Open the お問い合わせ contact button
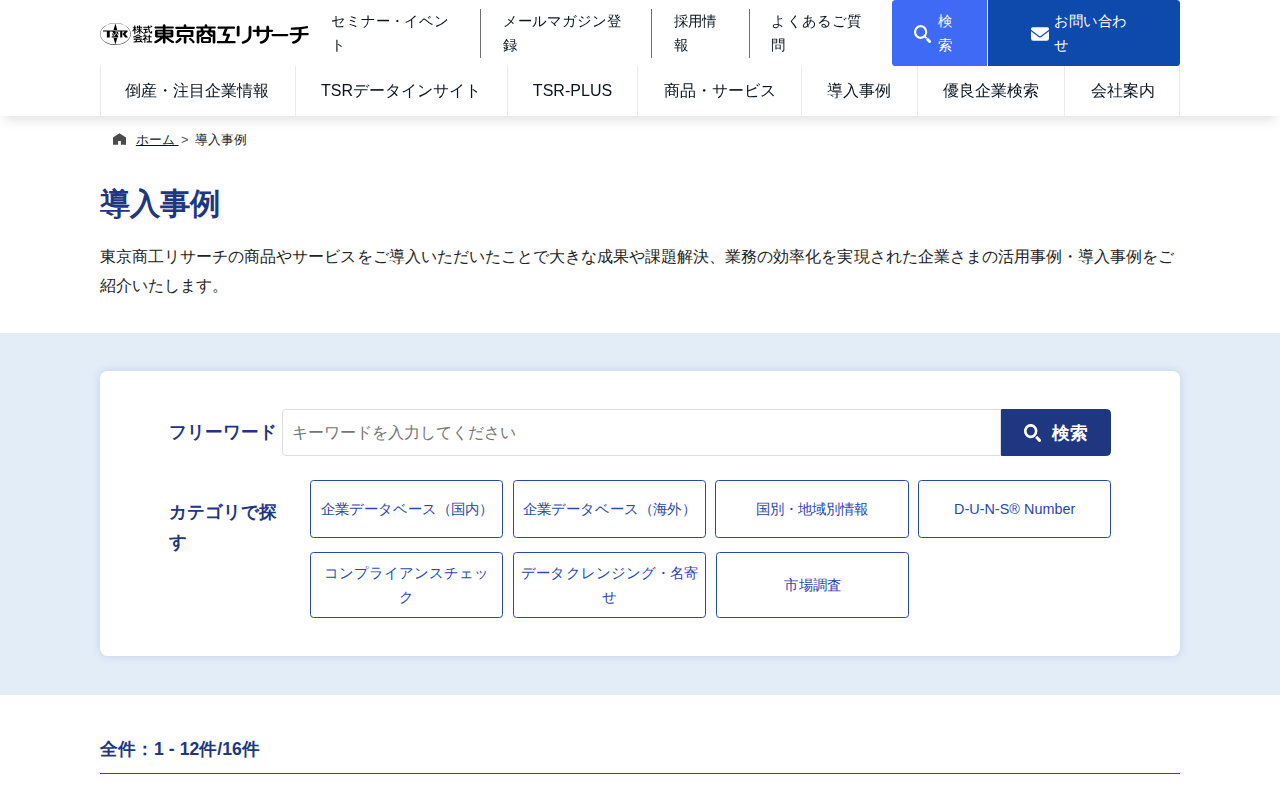Viewport: 1280px width, 800px height. 1084,33
